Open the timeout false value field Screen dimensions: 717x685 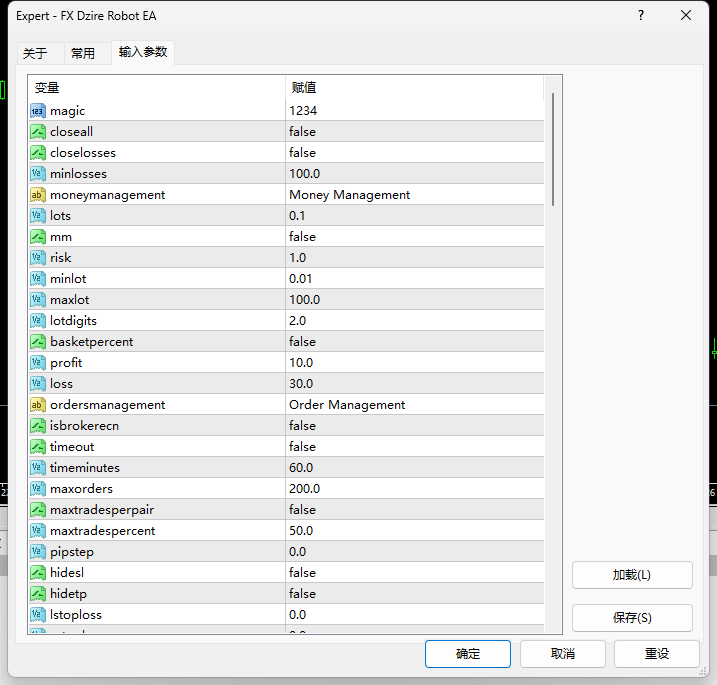415,447
